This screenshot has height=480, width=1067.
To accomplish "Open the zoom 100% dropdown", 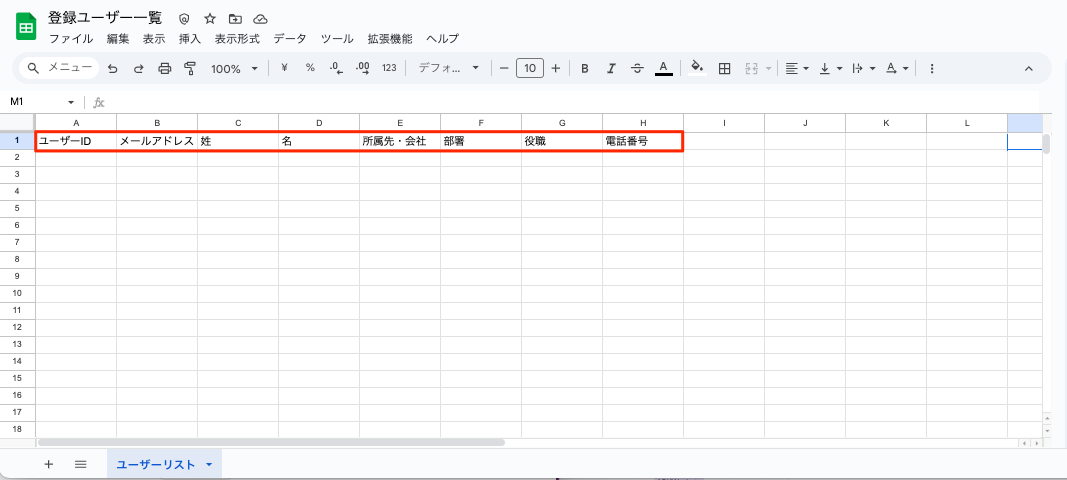I will [234, 69].
